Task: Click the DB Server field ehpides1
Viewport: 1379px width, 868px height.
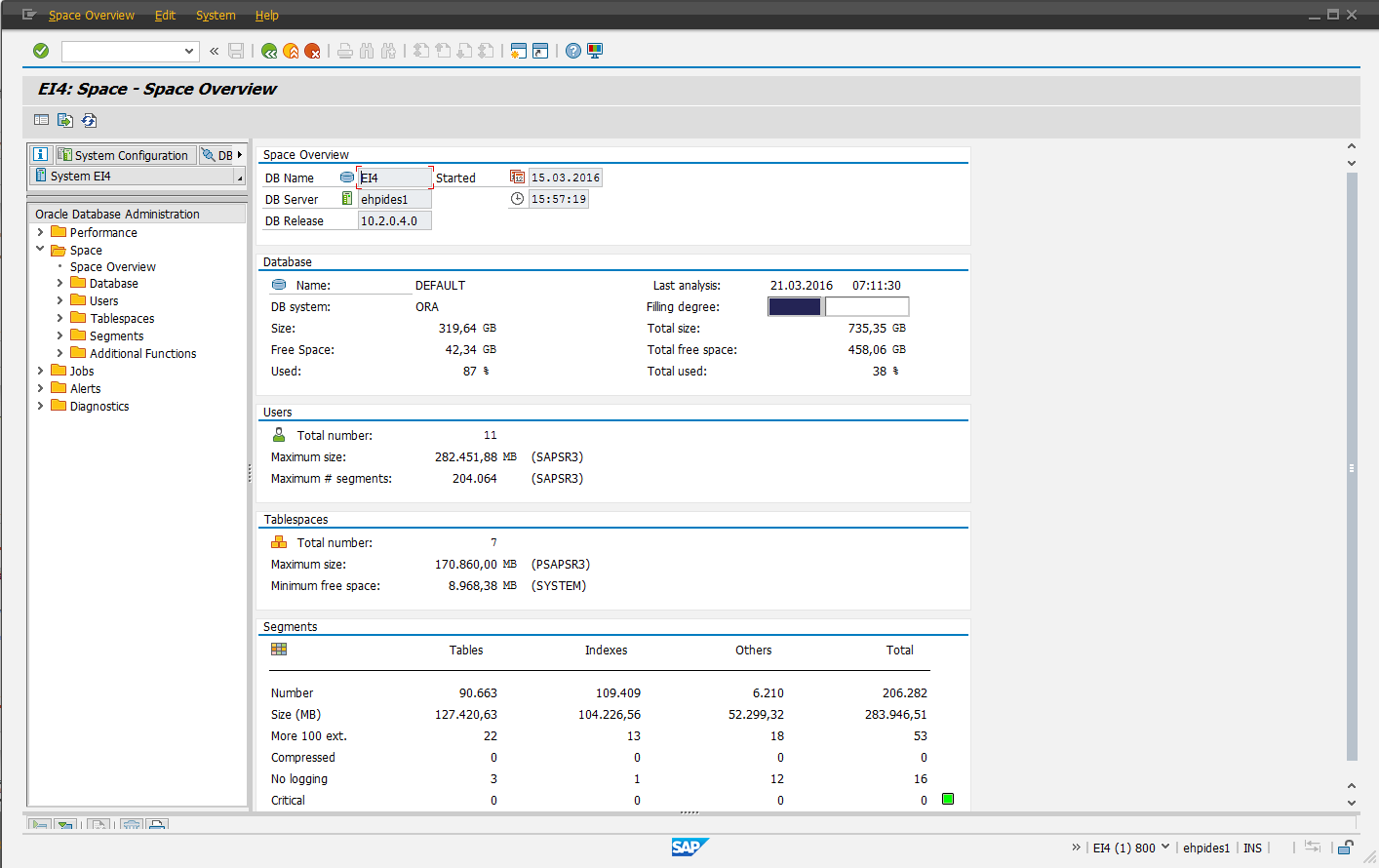Action: 395,199
